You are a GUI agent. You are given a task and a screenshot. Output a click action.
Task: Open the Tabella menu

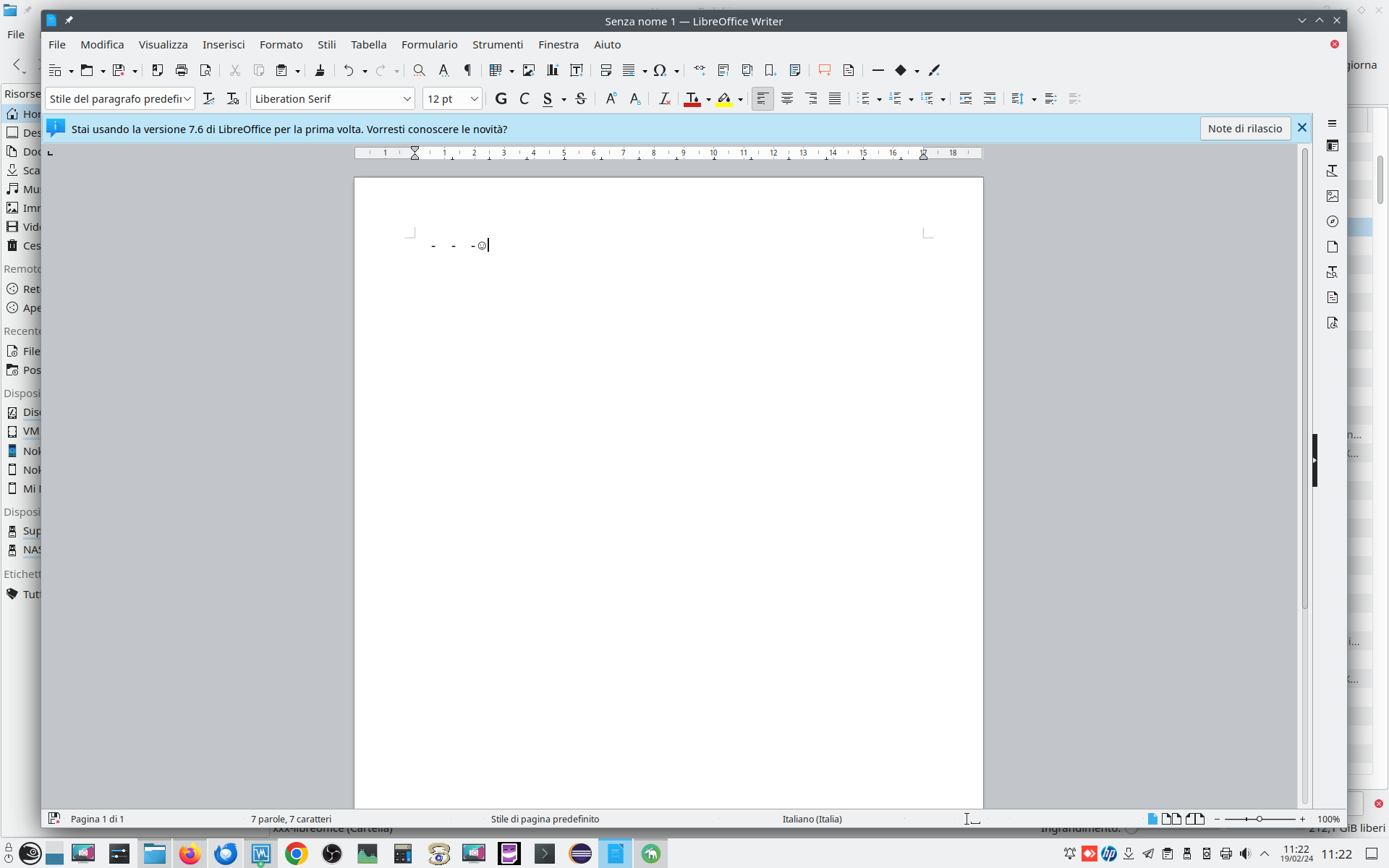[368, 44]
